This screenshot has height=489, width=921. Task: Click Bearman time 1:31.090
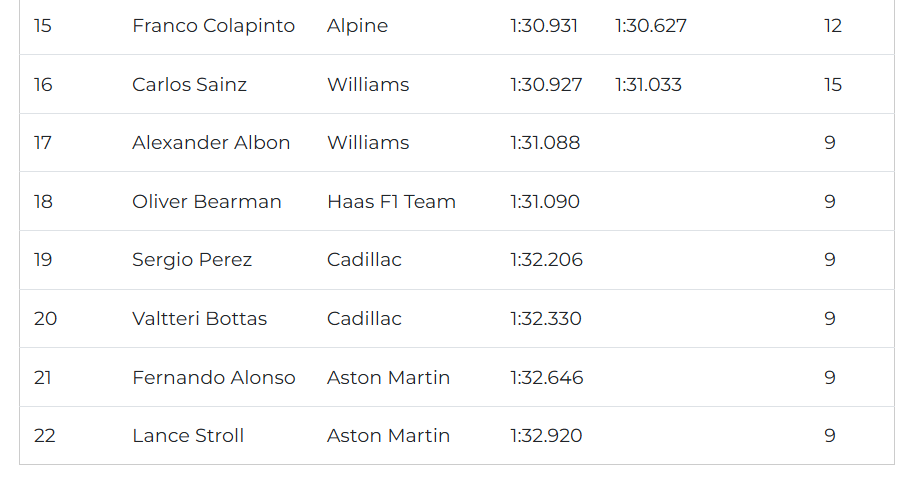point(545,202)
